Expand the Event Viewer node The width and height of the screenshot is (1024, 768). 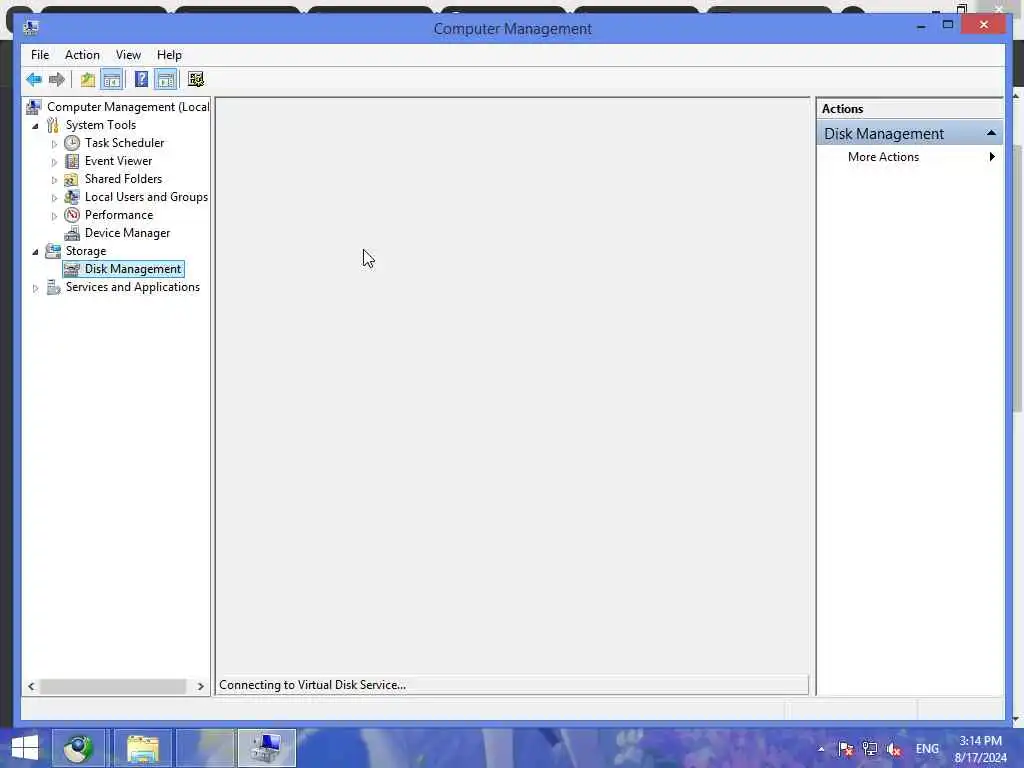(x=54, y=162)
